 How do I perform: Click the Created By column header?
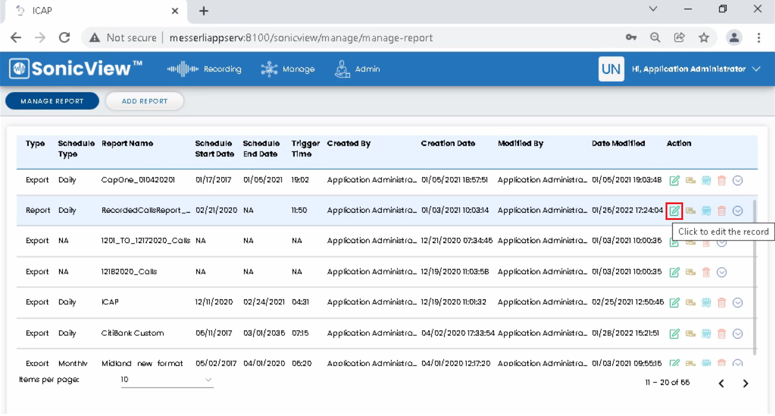pyautogui.click(x=348, y=143)
